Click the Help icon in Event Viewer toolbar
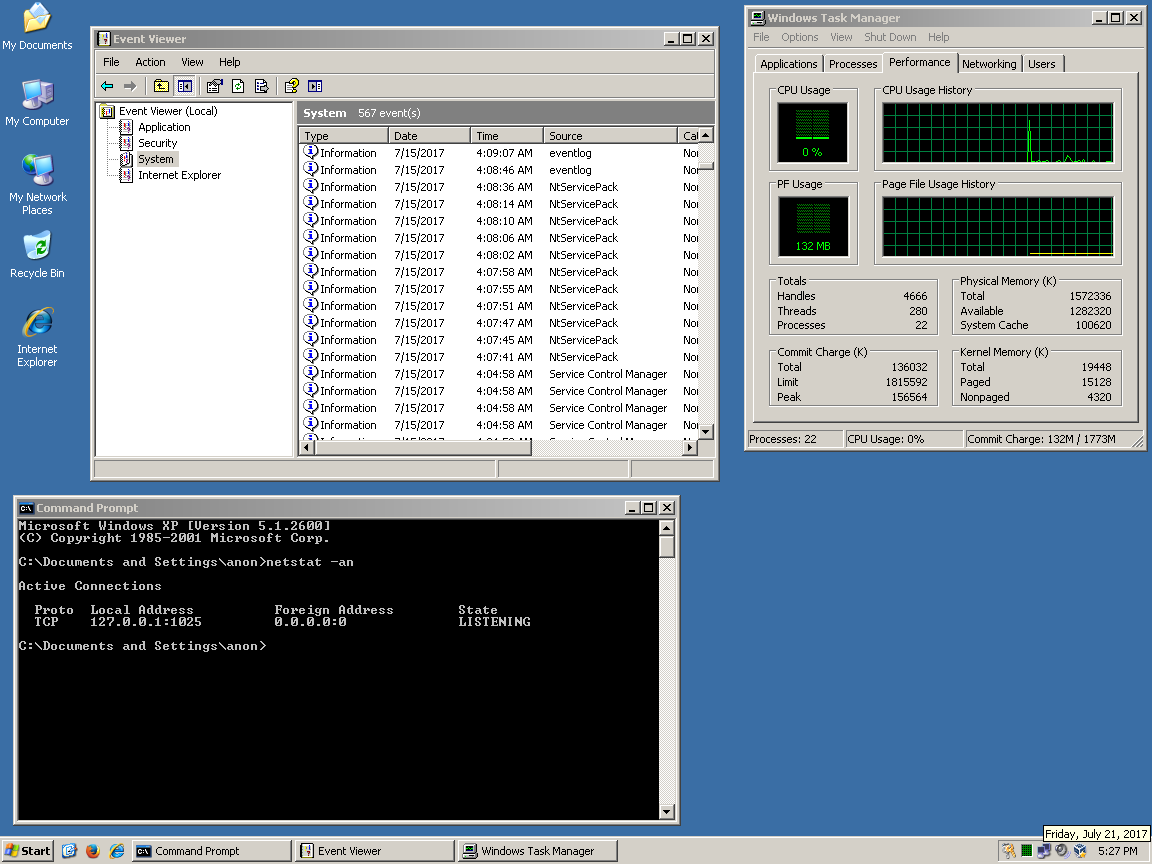1152x864 pixels. coord(292,86)
